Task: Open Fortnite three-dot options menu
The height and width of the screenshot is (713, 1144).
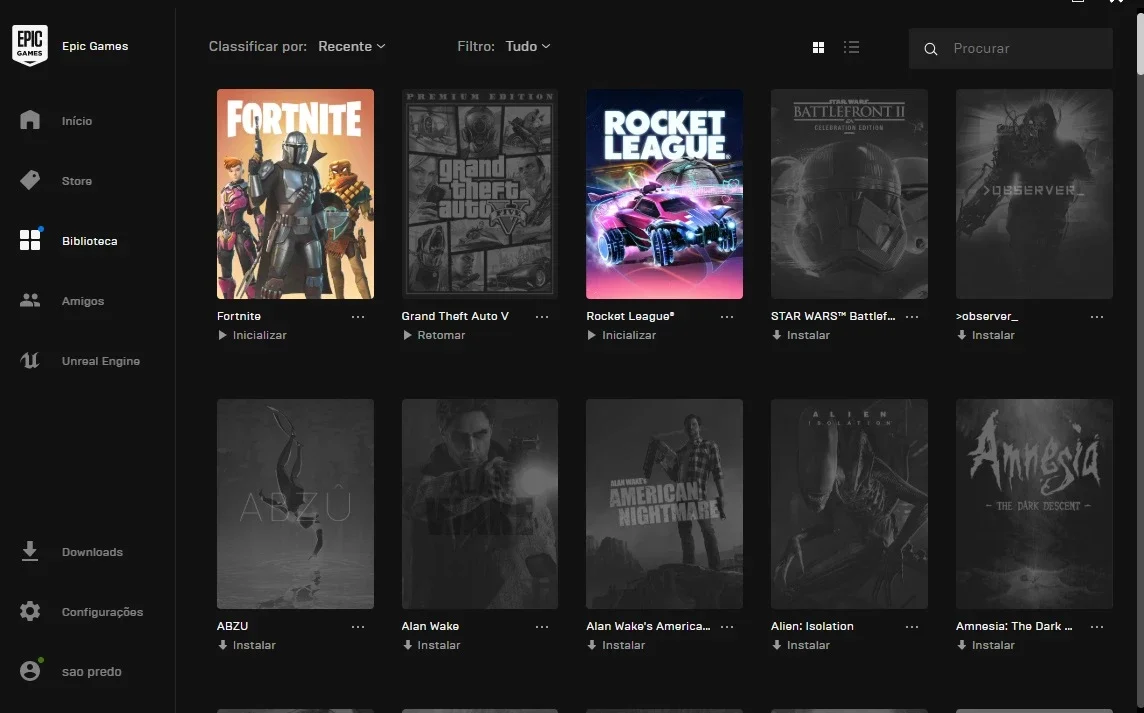Action: 358,317
